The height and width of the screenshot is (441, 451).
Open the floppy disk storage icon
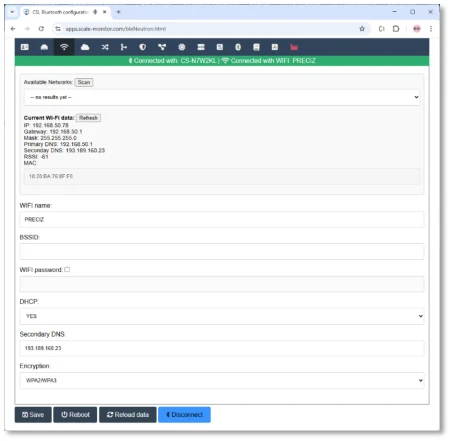[x=256, y=47]
